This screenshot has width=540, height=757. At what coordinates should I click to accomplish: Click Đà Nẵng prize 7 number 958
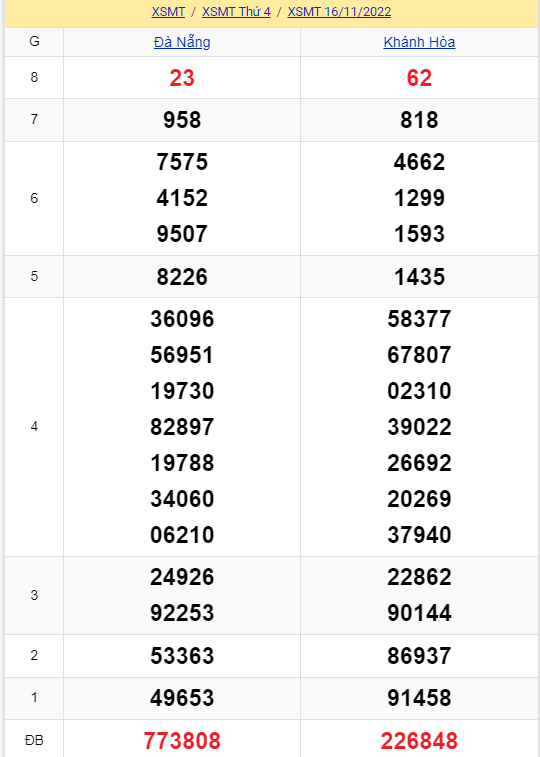coord(182,120)
